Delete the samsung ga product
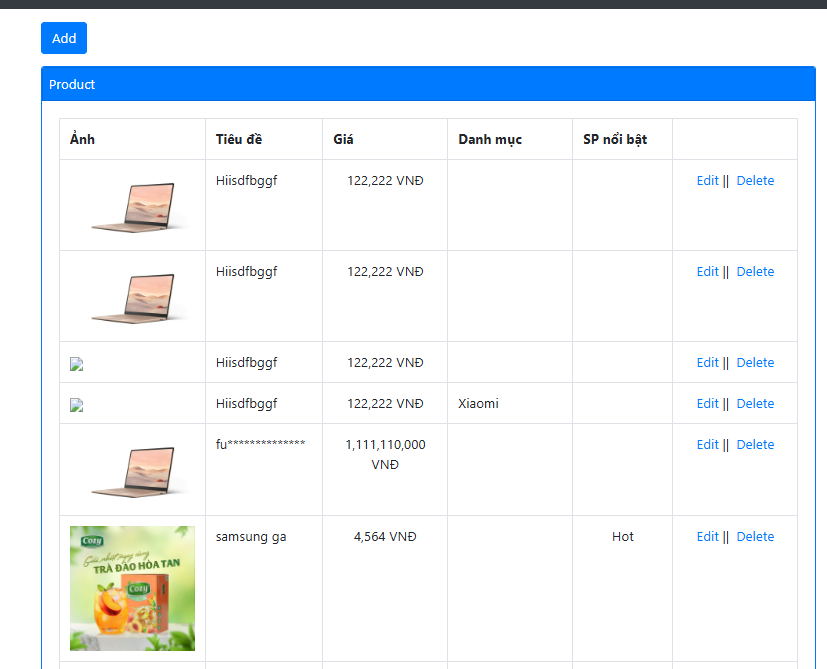Viewport: 827px width, 669px height. coord(755,537)
